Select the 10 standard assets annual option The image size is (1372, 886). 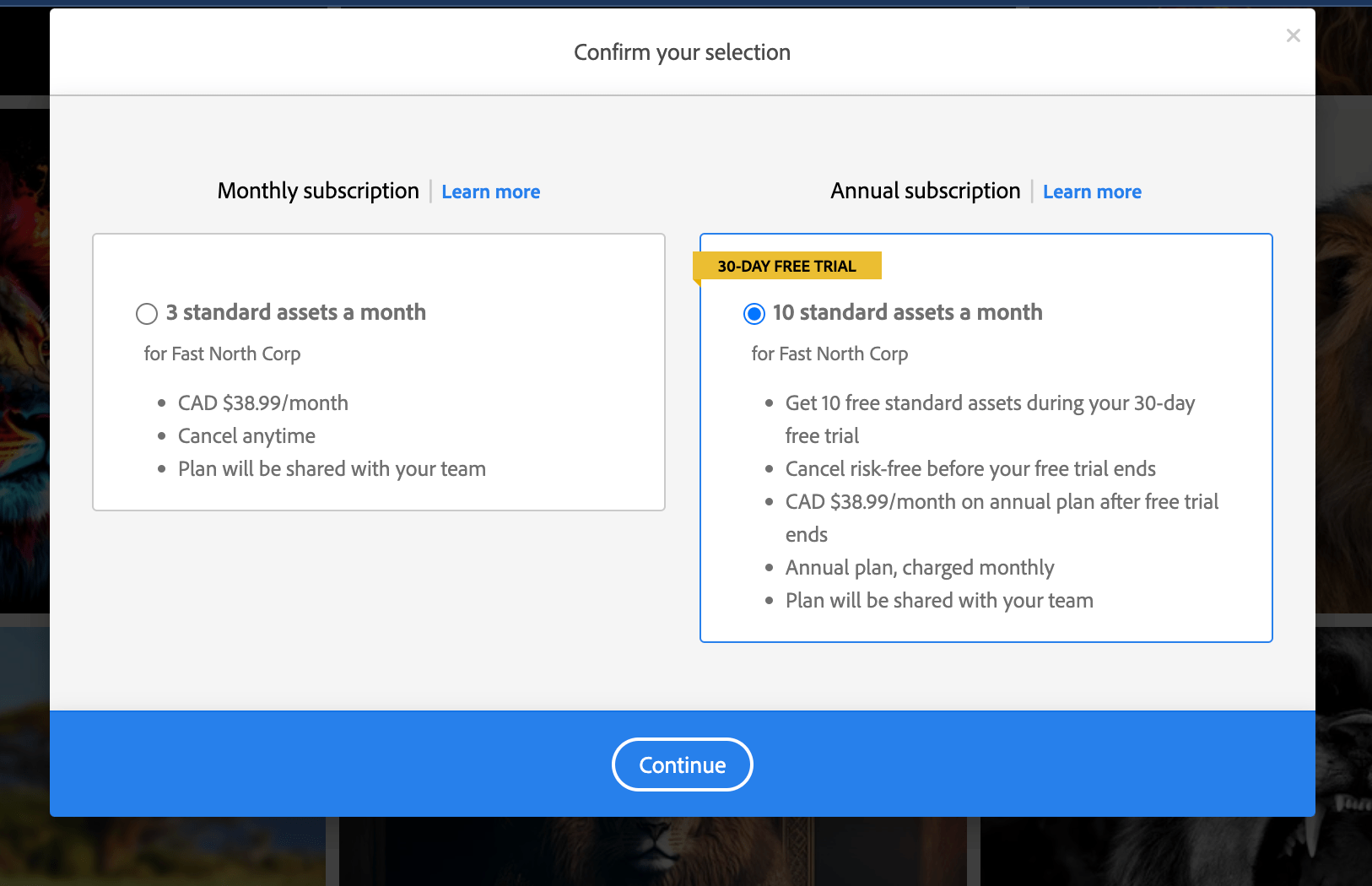(754, 313)
